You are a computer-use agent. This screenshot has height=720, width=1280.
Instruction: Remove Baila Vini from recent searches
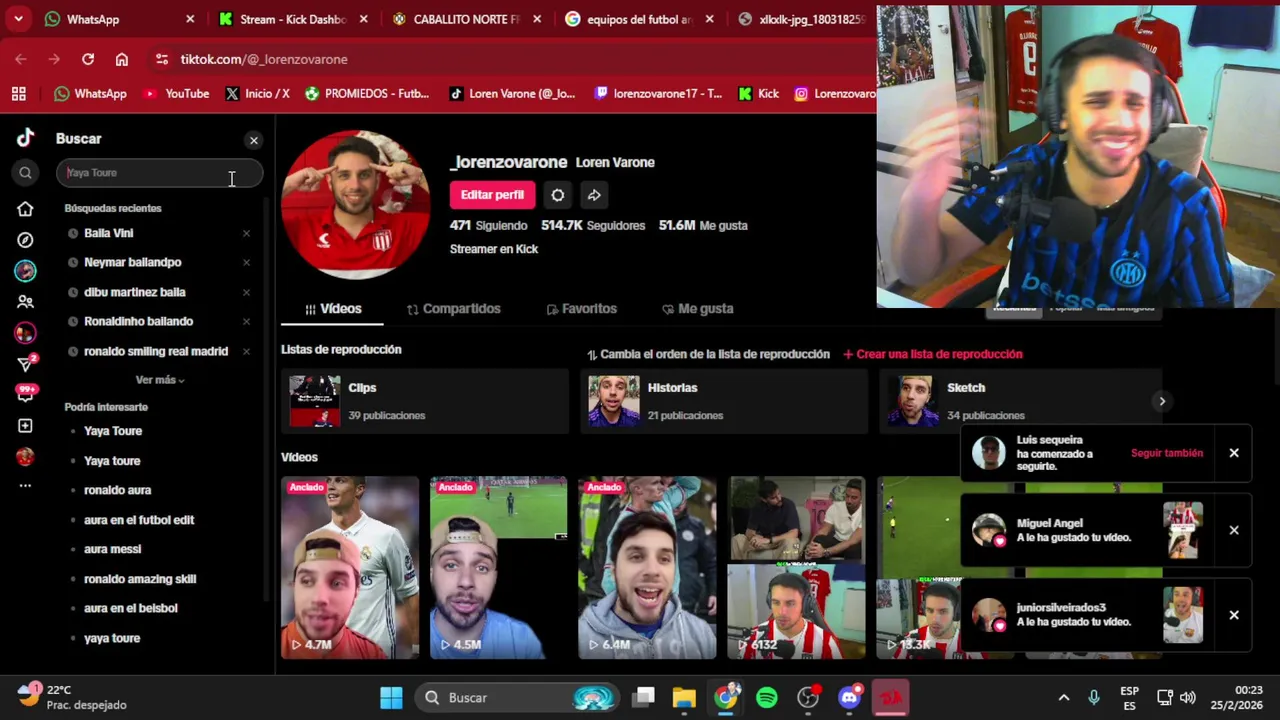246,234
